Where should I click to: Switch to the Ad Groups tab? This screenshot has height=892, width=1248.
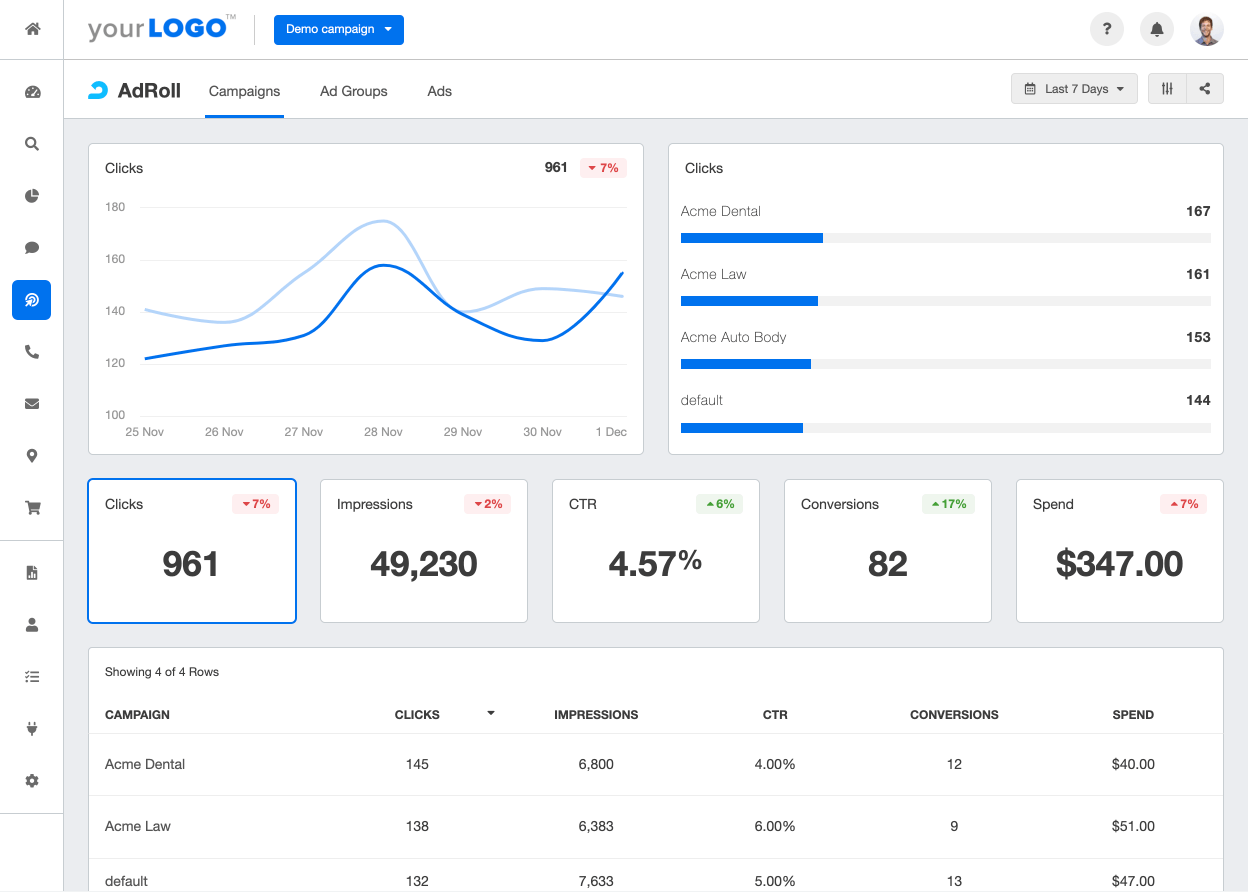(353, 91)
